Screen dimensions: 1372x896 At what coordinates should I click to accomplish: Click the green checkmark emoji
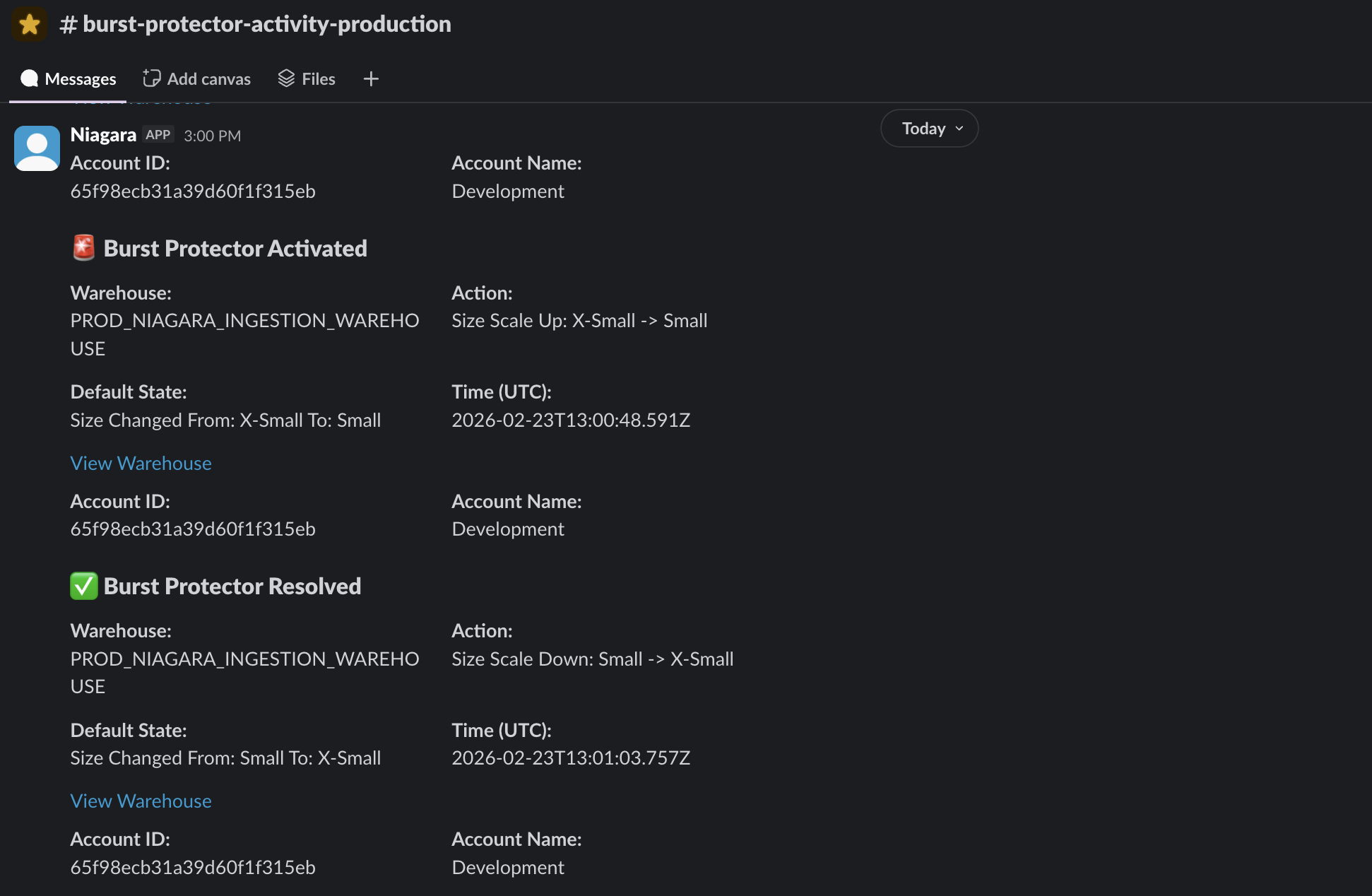click(x=84, y=586)
